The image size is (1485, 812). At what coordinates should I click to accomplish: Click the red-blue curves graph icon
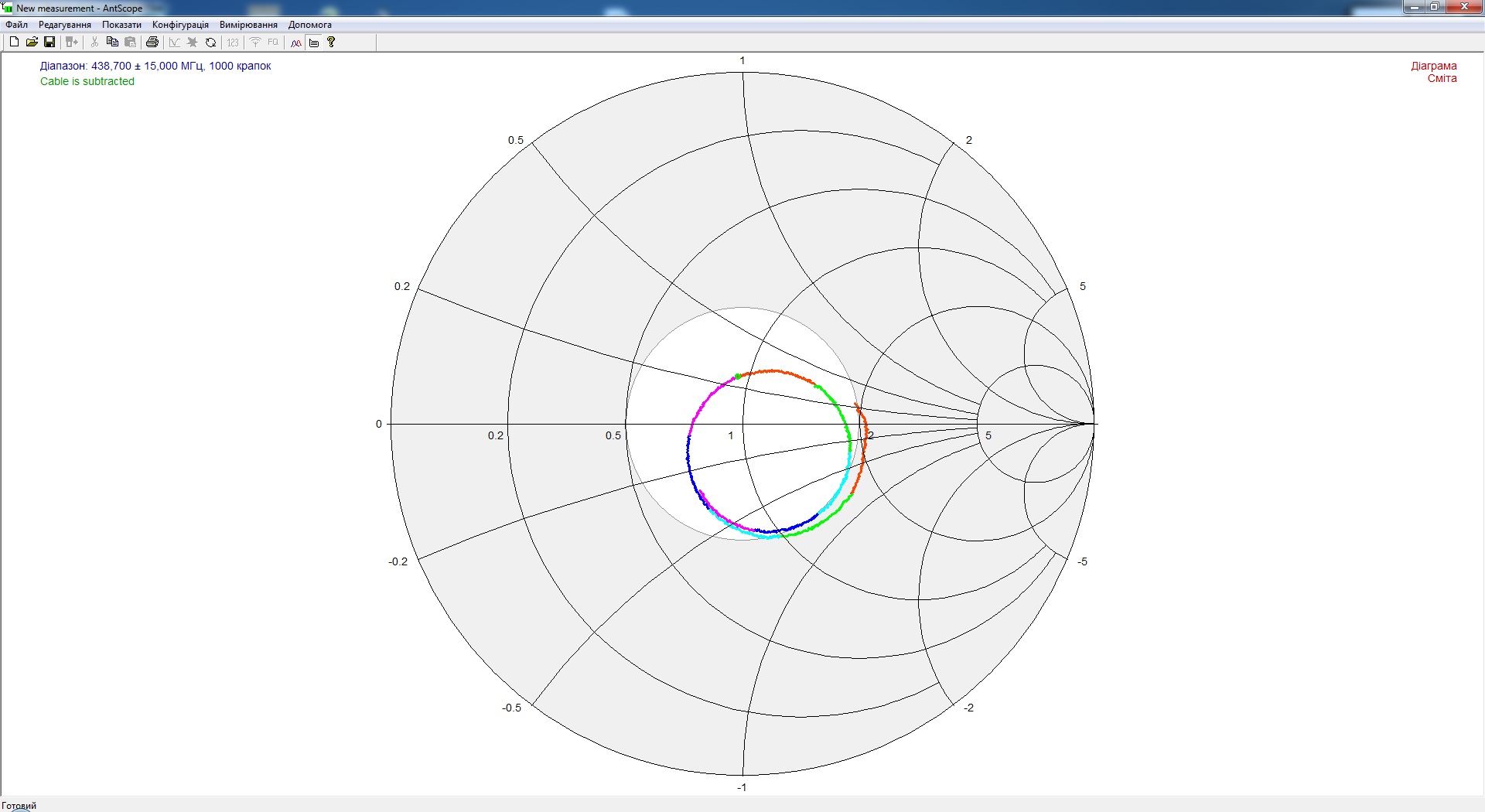[296, 43]
